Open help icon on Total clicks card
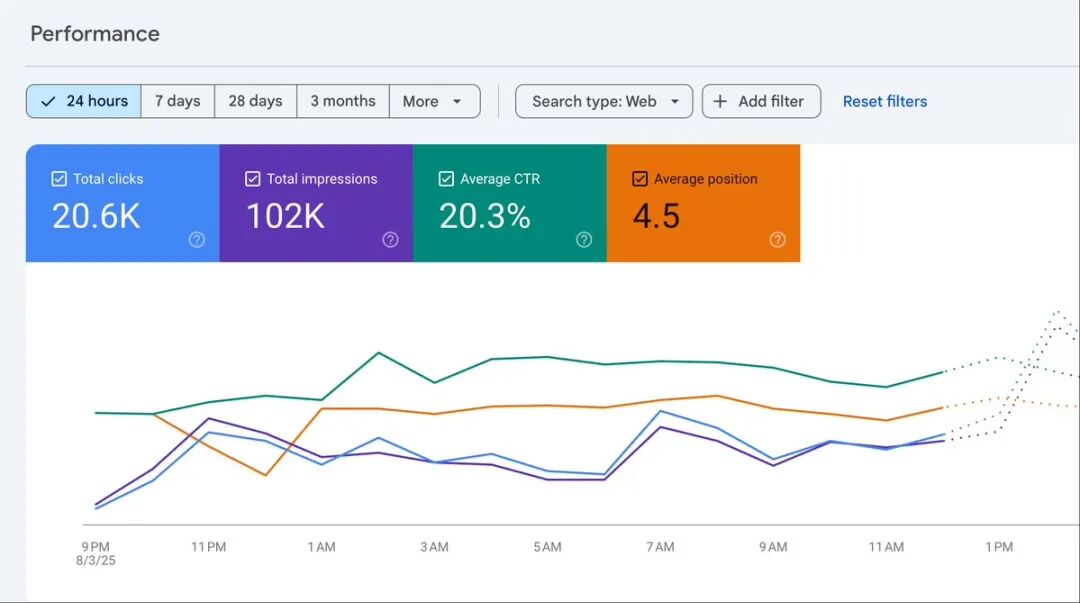Screen dimensions: 1080x603 [197, 240]
